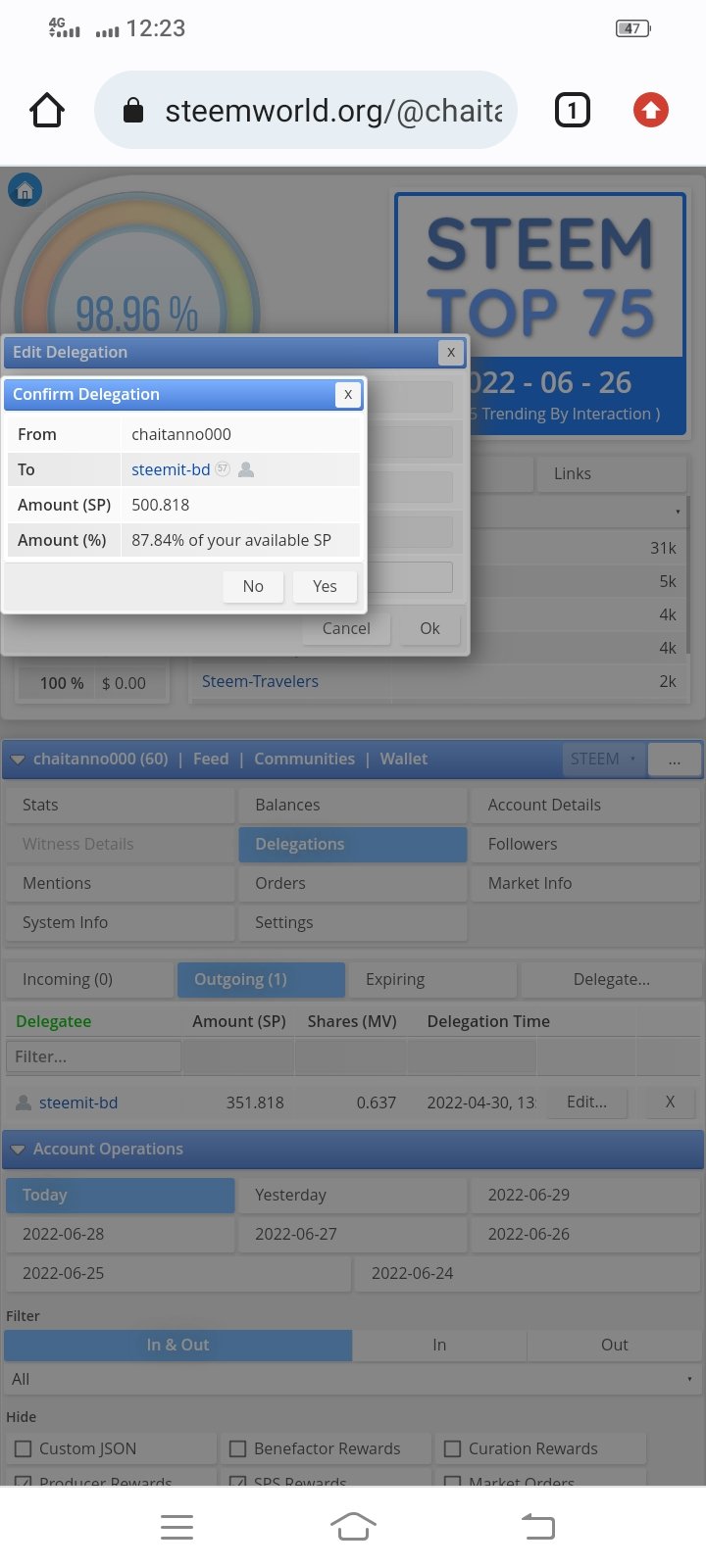Open the All operations filter dropdown

point(353,1379)
